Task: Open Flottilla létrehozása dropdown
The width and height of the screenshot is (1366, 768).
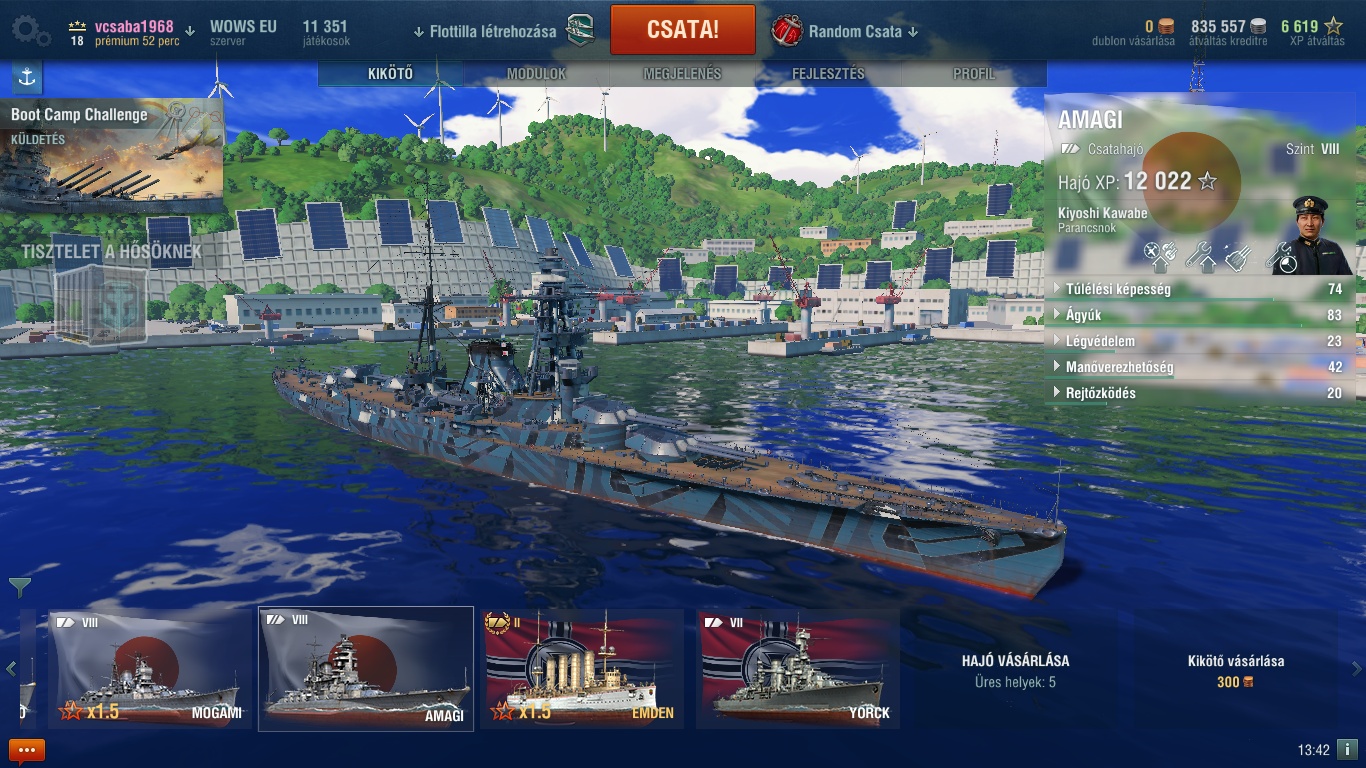Action: coord(485,32)
